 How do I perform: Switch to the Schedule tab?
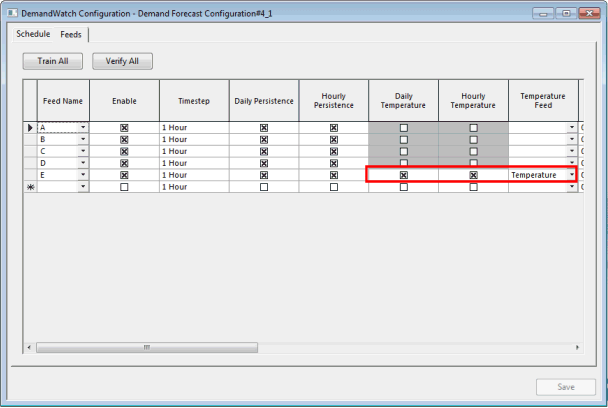pos(33,34)
